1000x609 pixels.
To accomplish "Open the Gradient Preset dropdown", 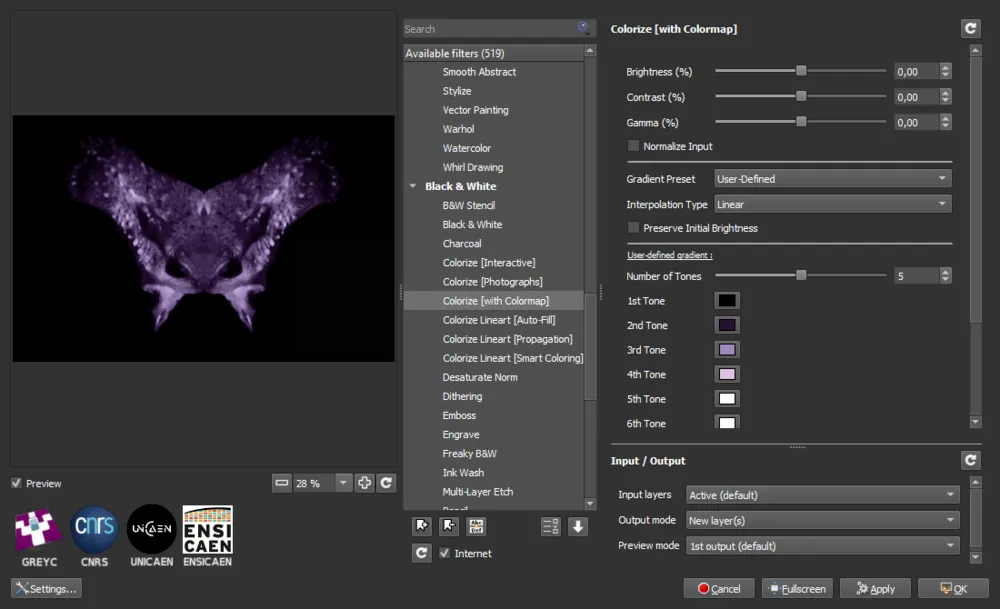I will tap(833, 179).
